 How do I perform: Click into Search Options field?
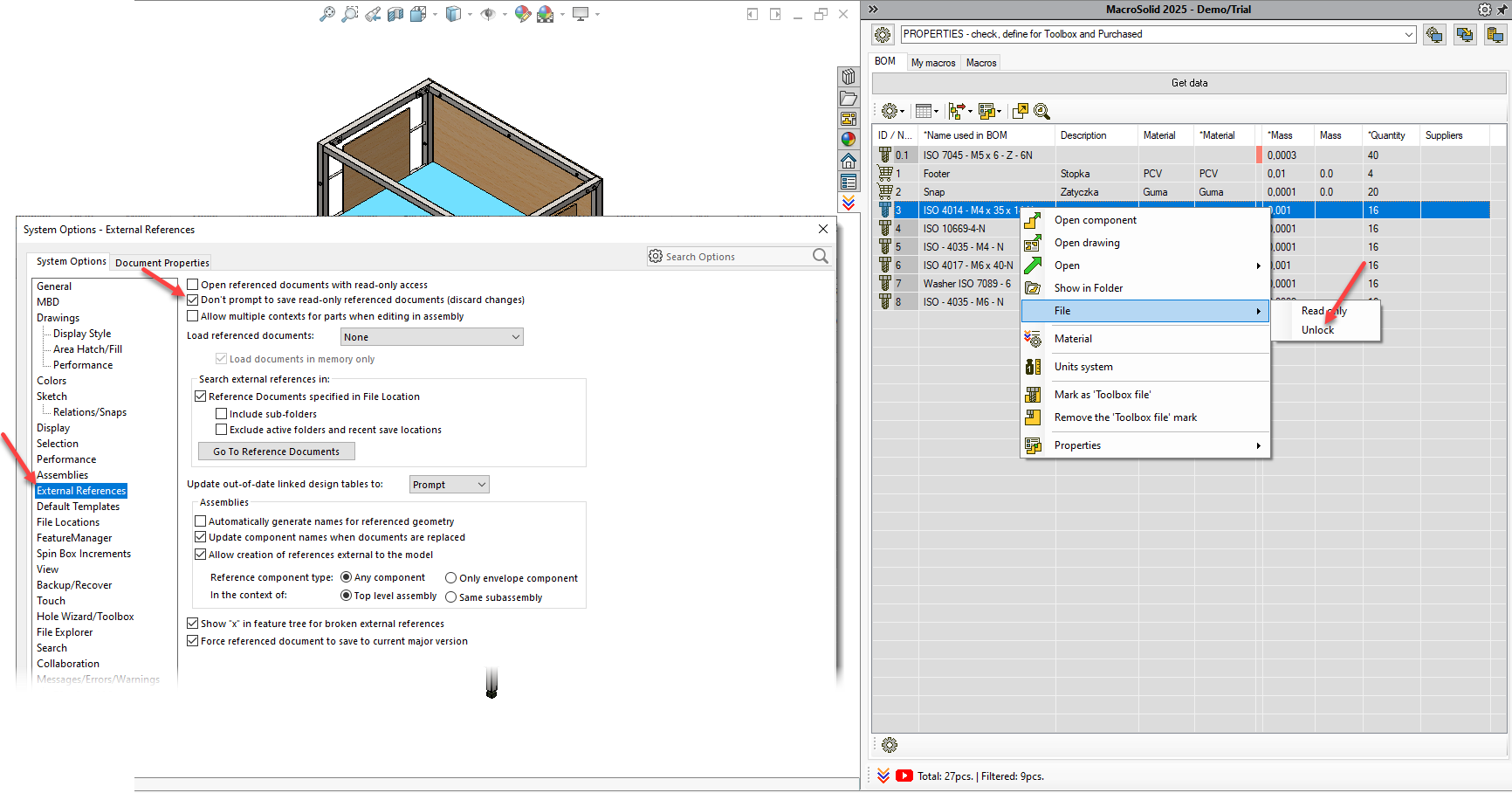(x=739, y=257)
